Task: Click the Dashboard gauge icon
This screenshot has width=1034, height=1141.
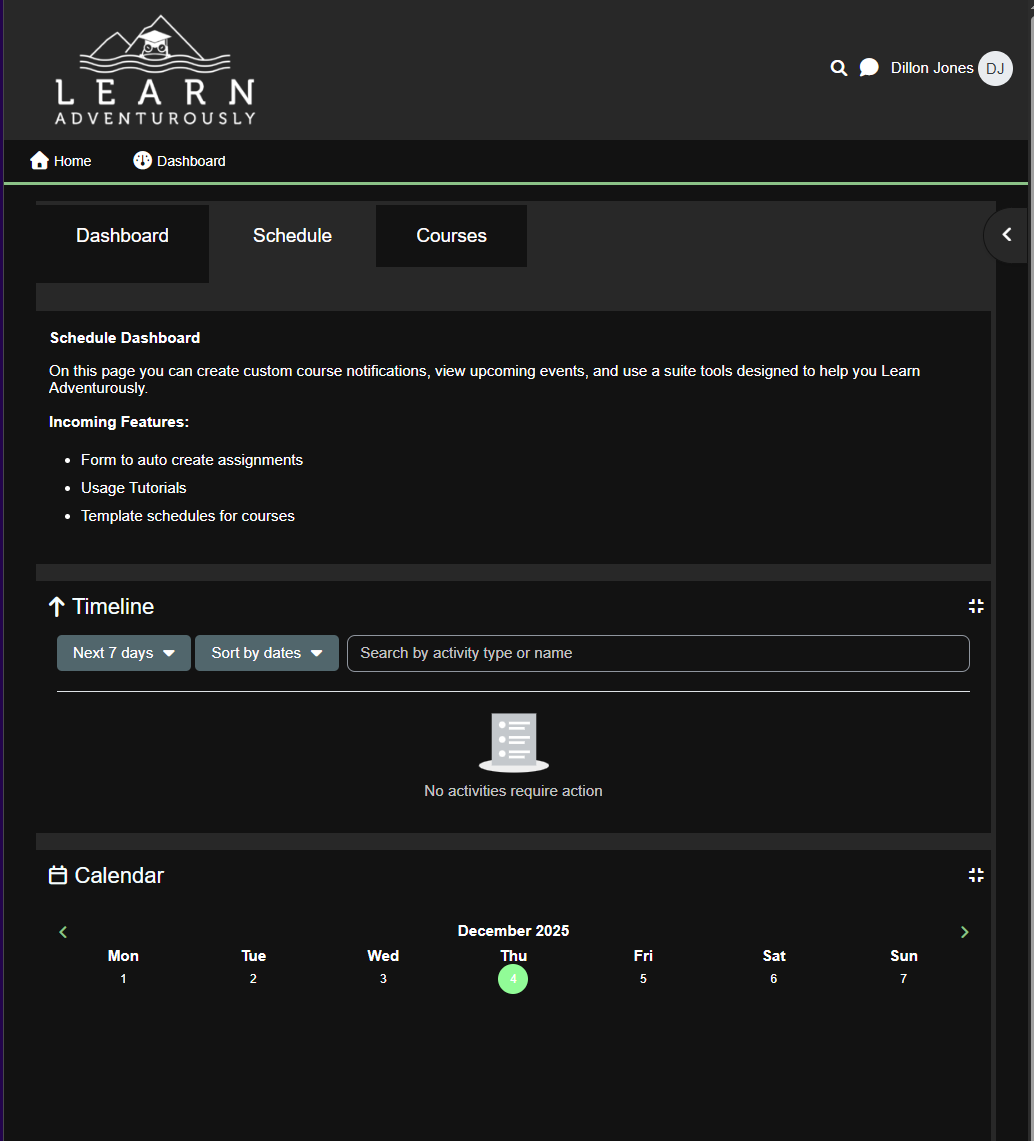Action: pos(143,161)
